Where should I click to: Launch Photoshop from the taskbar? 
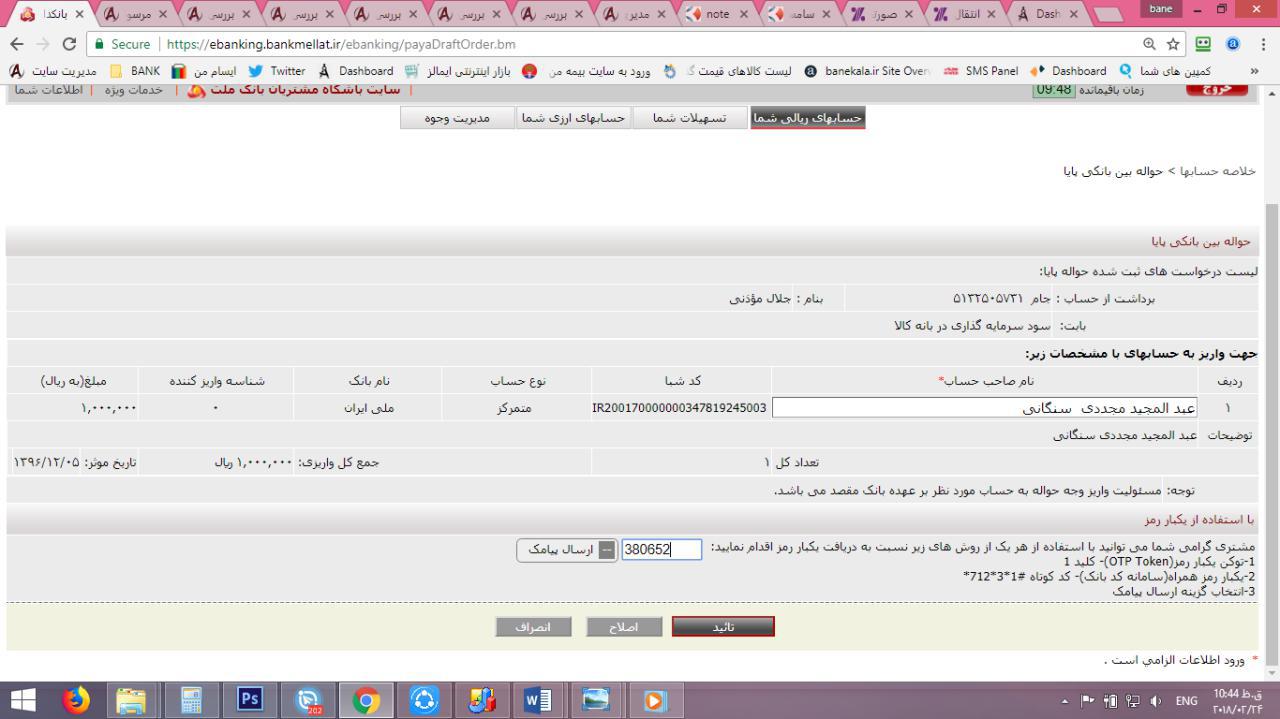(x=249, y=701)
